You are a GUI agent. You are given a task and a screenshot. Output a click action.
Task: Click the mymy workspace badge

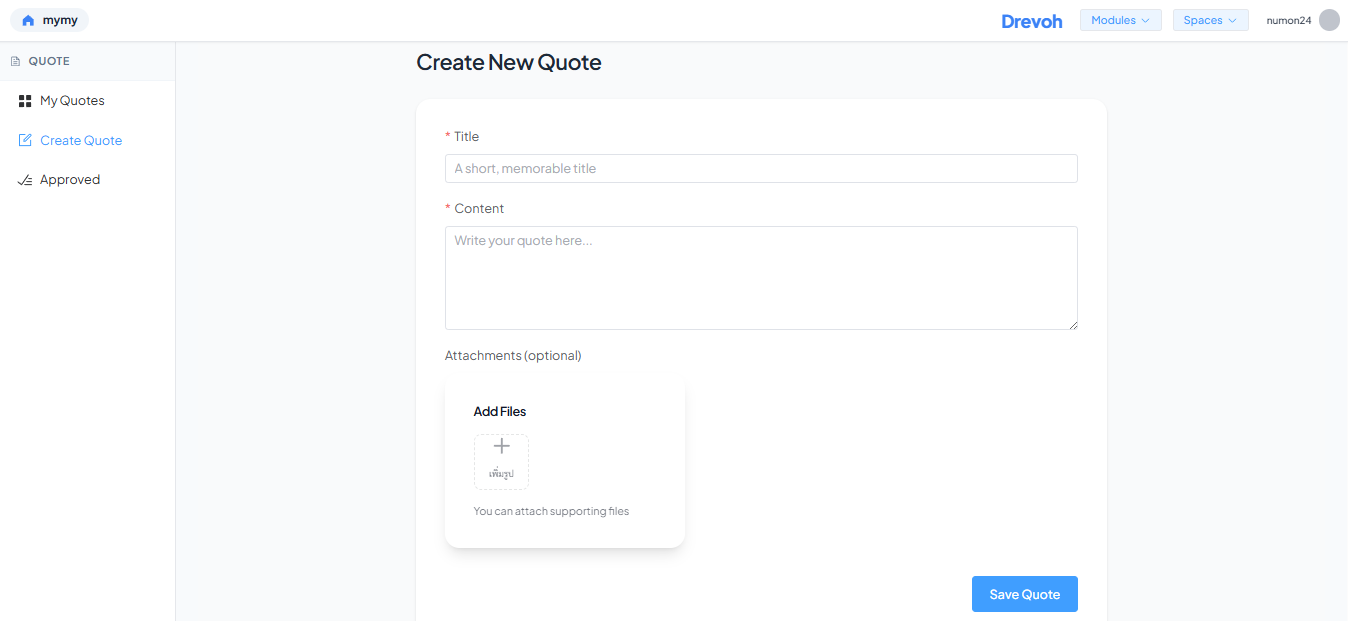pyautogui.click(x=49, y=19)
